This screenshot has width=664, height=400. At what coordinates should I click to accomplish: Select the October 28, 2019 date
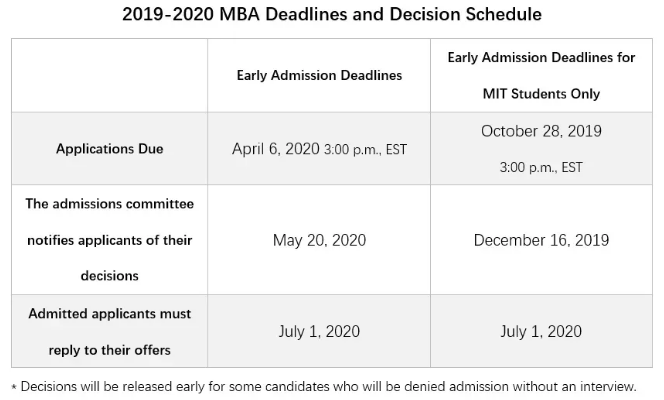(541, 131)
